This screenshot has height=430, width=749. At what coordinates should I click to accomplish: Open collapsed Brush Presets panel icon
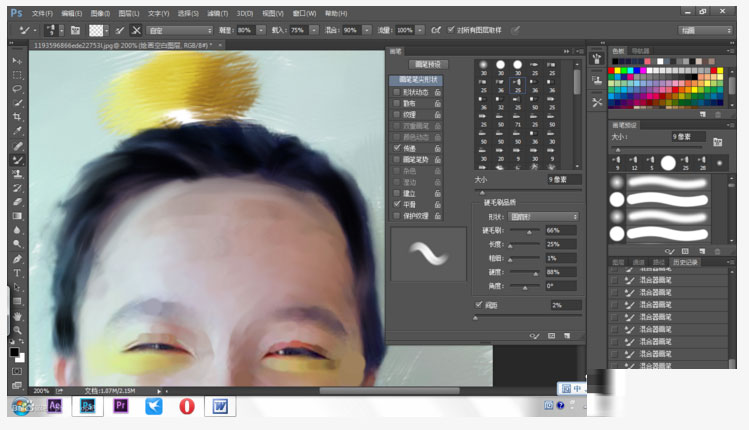[x=597, y=59]
